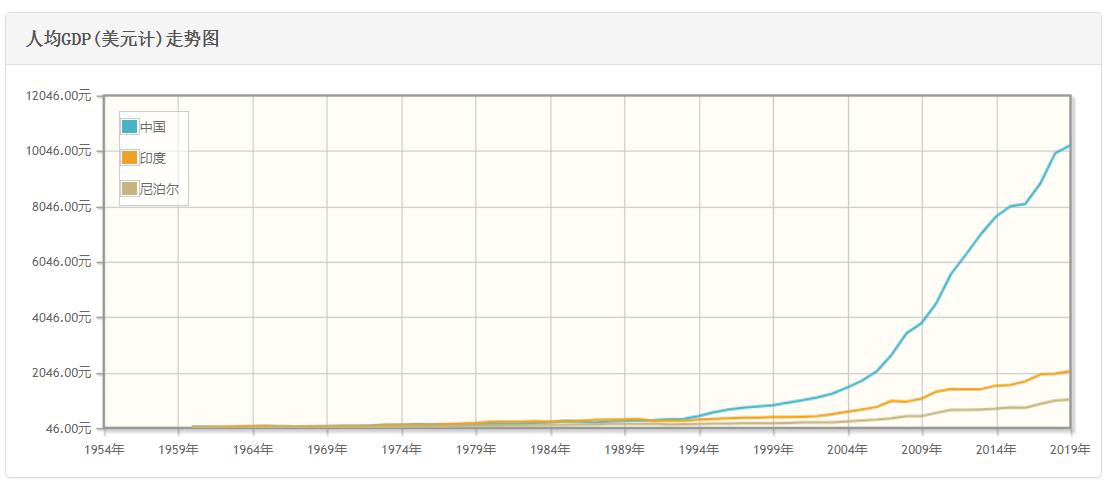Click the 2046.00元 y-axis label
The image size is (1110, 492).
tap(64, 373)
